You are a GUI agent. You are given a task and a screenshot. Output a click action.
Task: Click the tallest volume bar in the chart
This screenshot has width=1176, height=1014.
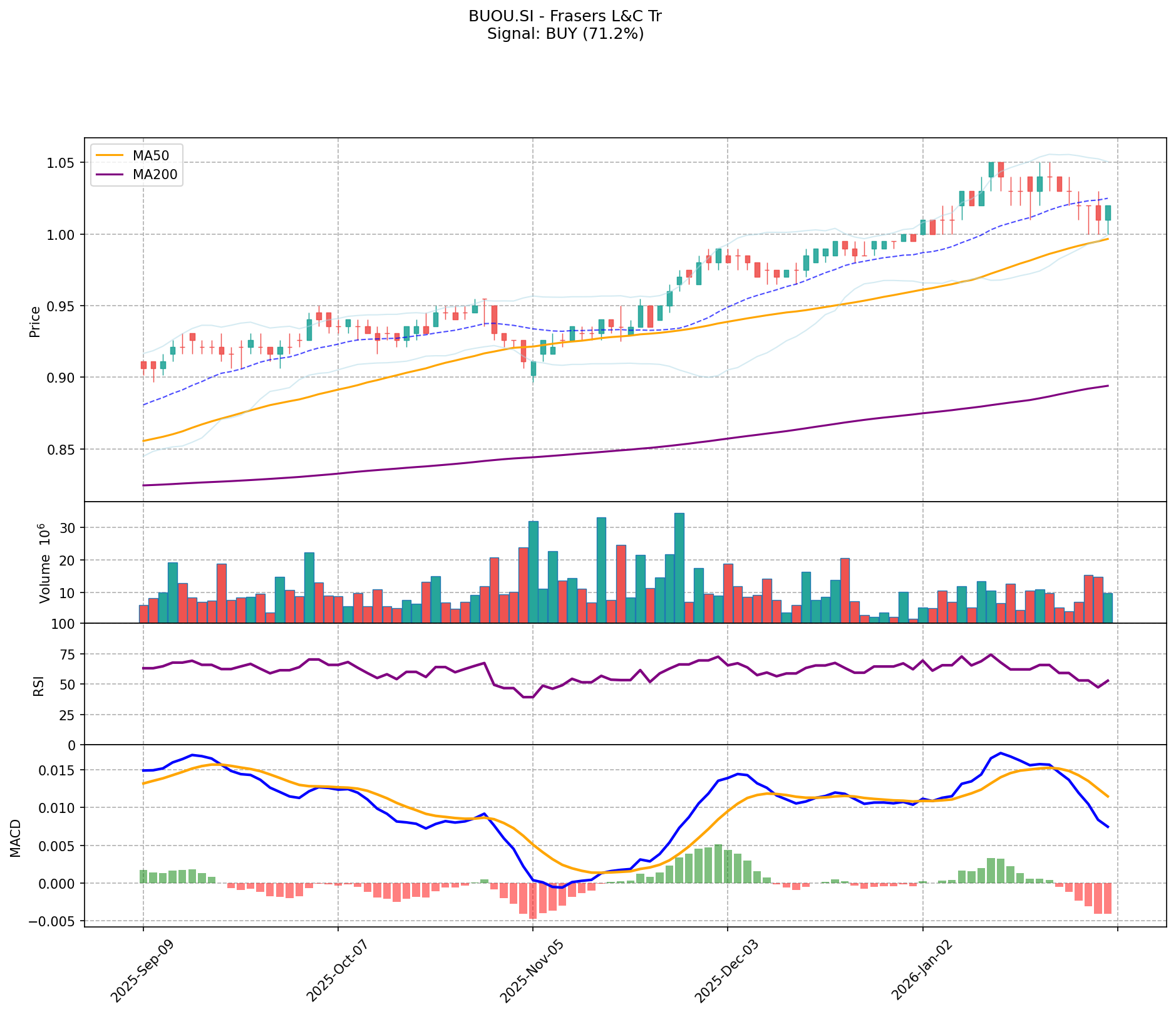tap(679, 567)
